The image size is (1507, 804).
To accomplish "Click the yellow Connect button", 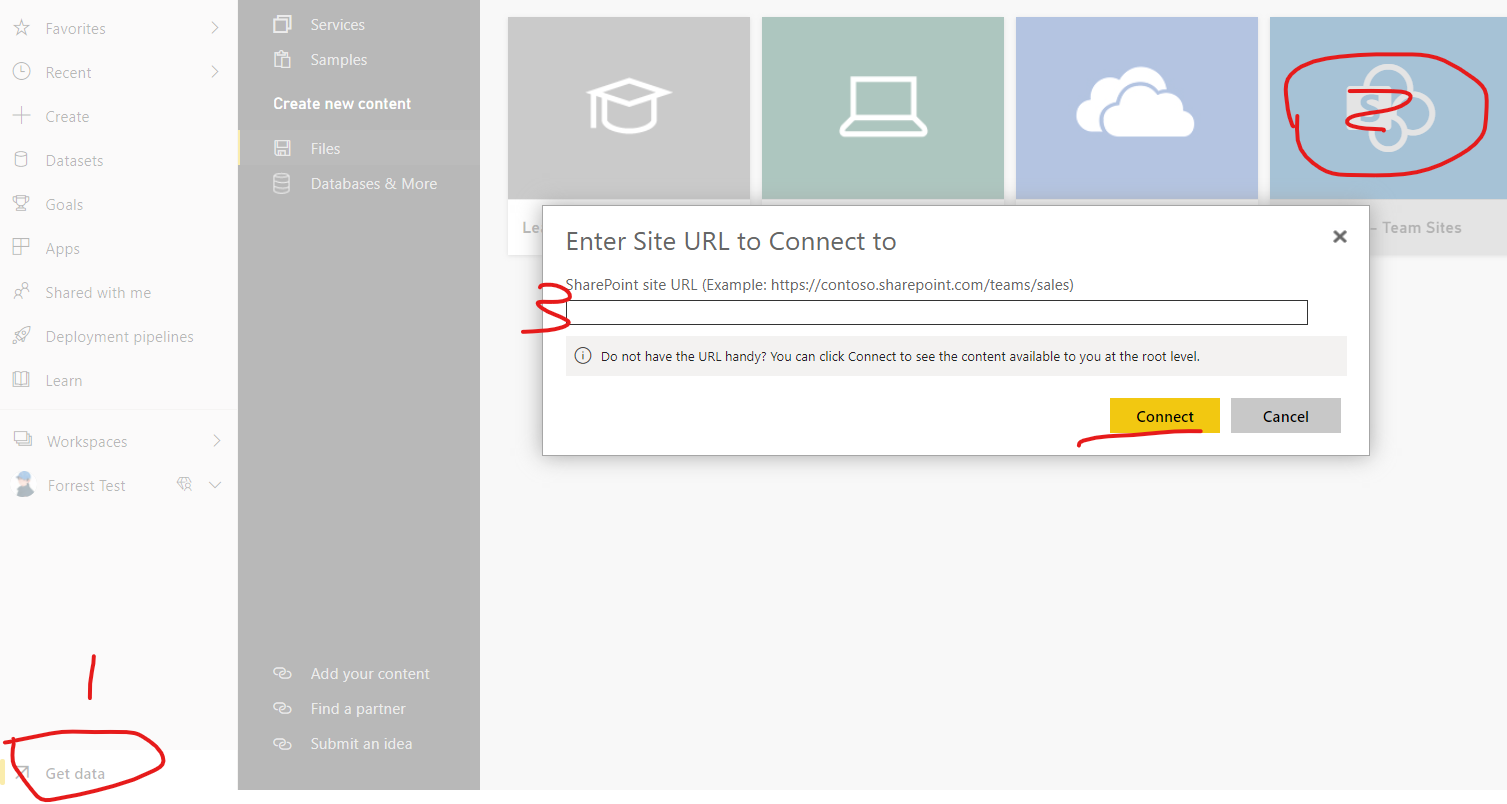I will tap(1165, 416).
